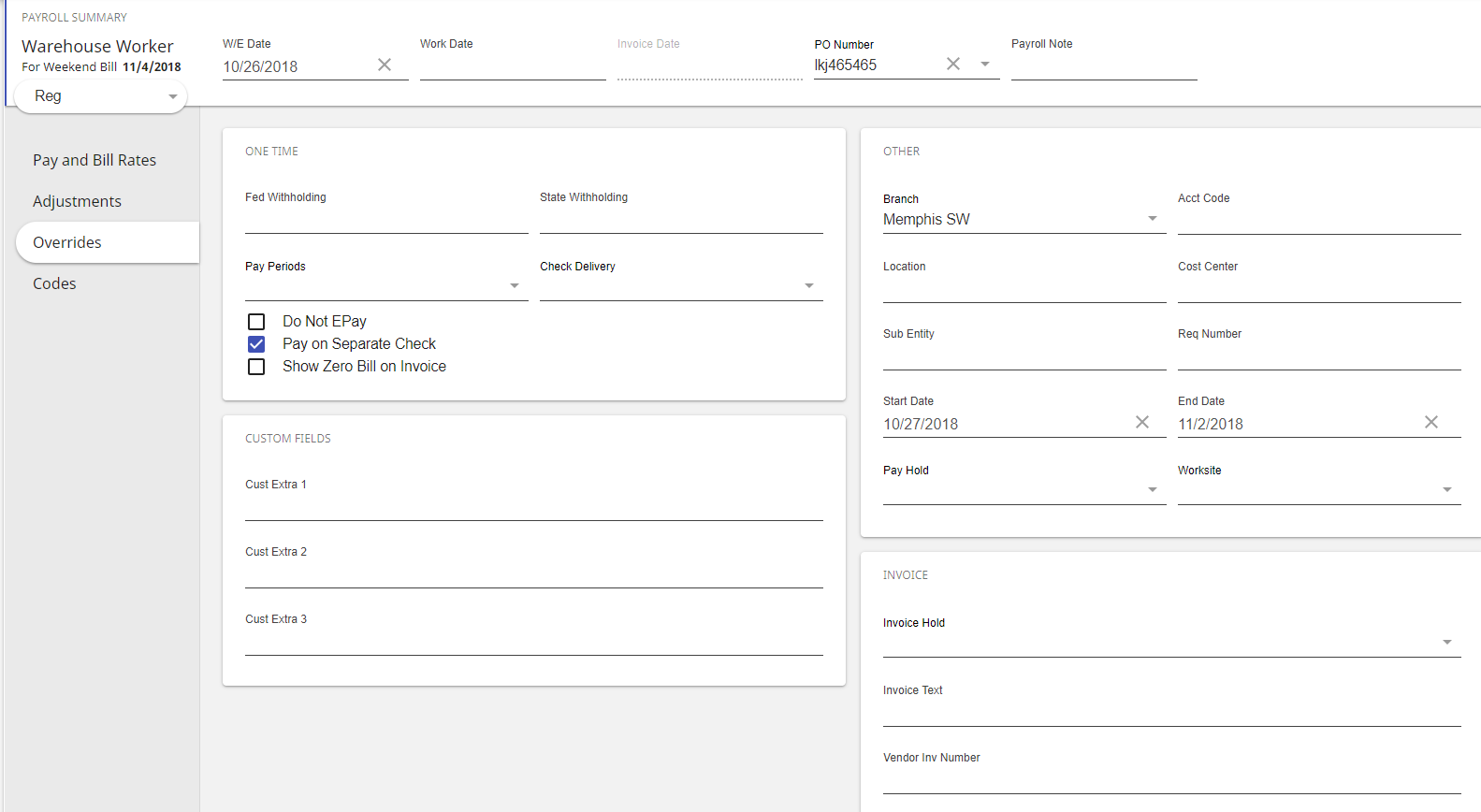Open the Codes section

[54, 283]
